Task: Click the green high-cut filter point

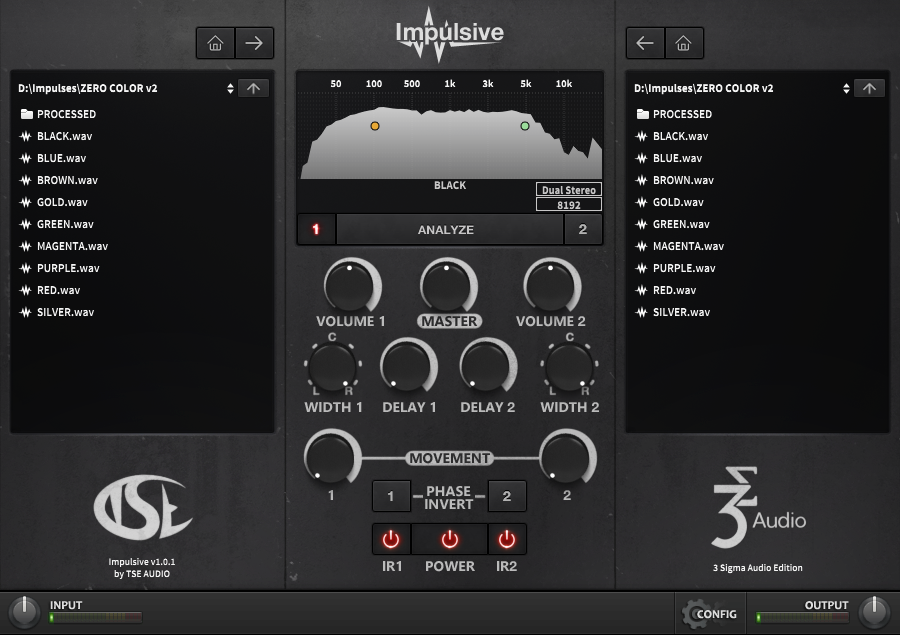Action: click(525, 126)
